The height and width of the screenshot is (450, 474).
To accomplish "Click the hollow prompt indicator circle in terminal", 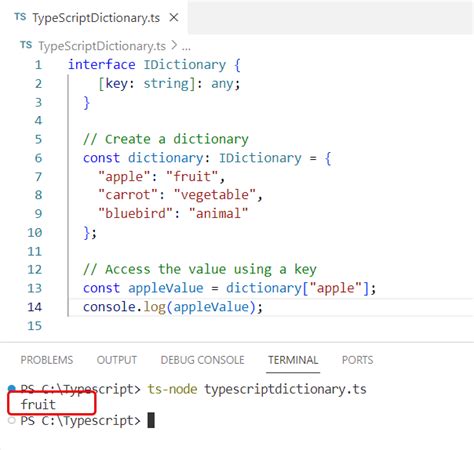I will pos(12,420).
